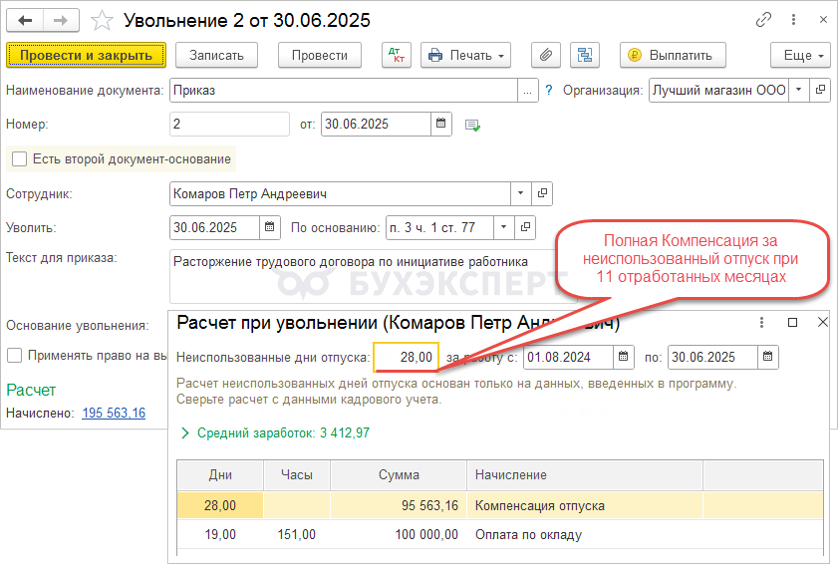Click the 100 000,00 sum cell
838x568 pixels.
click(399, 534)
